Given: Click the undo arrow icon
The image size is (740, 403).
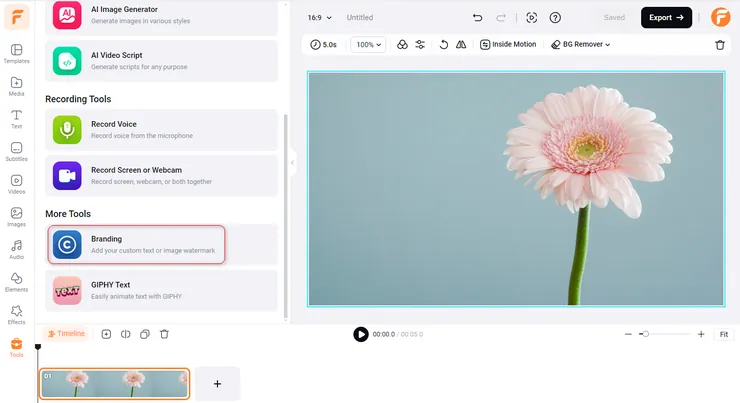Looking at the screenshot, I should pyautogui.click(x=477, y=18).
